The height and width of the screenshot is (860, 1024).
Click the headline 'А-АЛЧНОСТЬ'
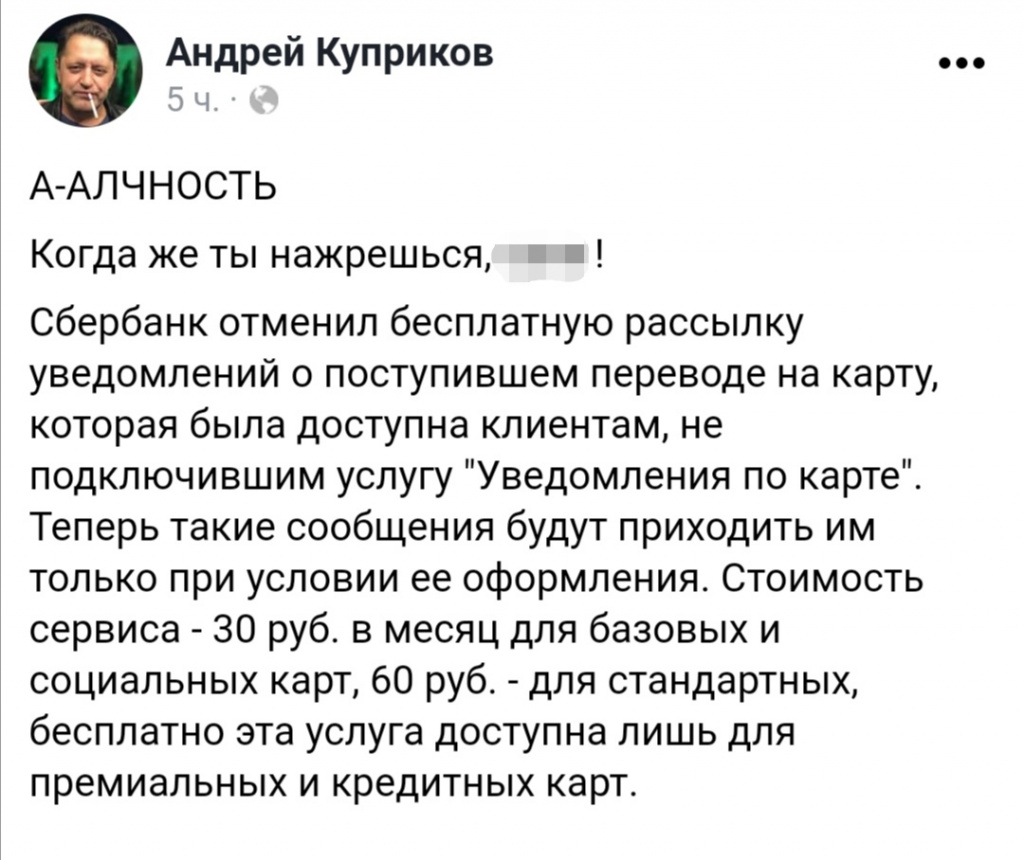[x=149, y=187]
